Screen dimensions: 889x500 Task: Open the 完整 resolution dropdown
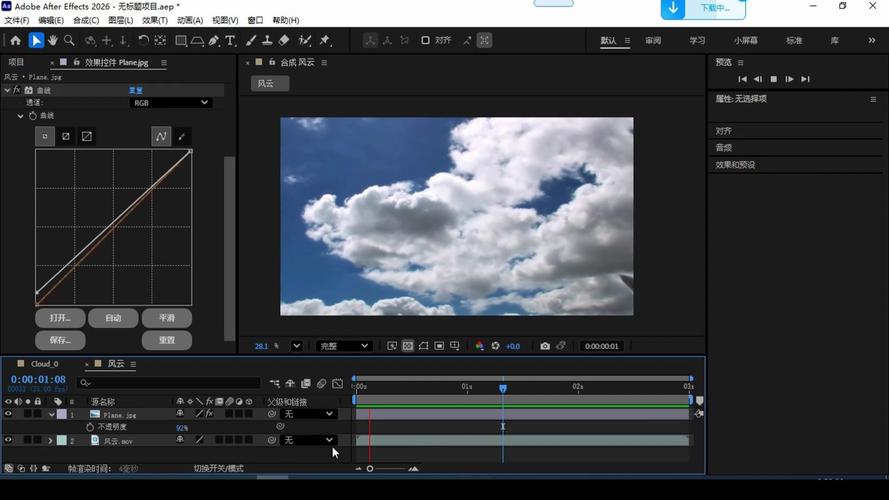click(x=344, y=346)
